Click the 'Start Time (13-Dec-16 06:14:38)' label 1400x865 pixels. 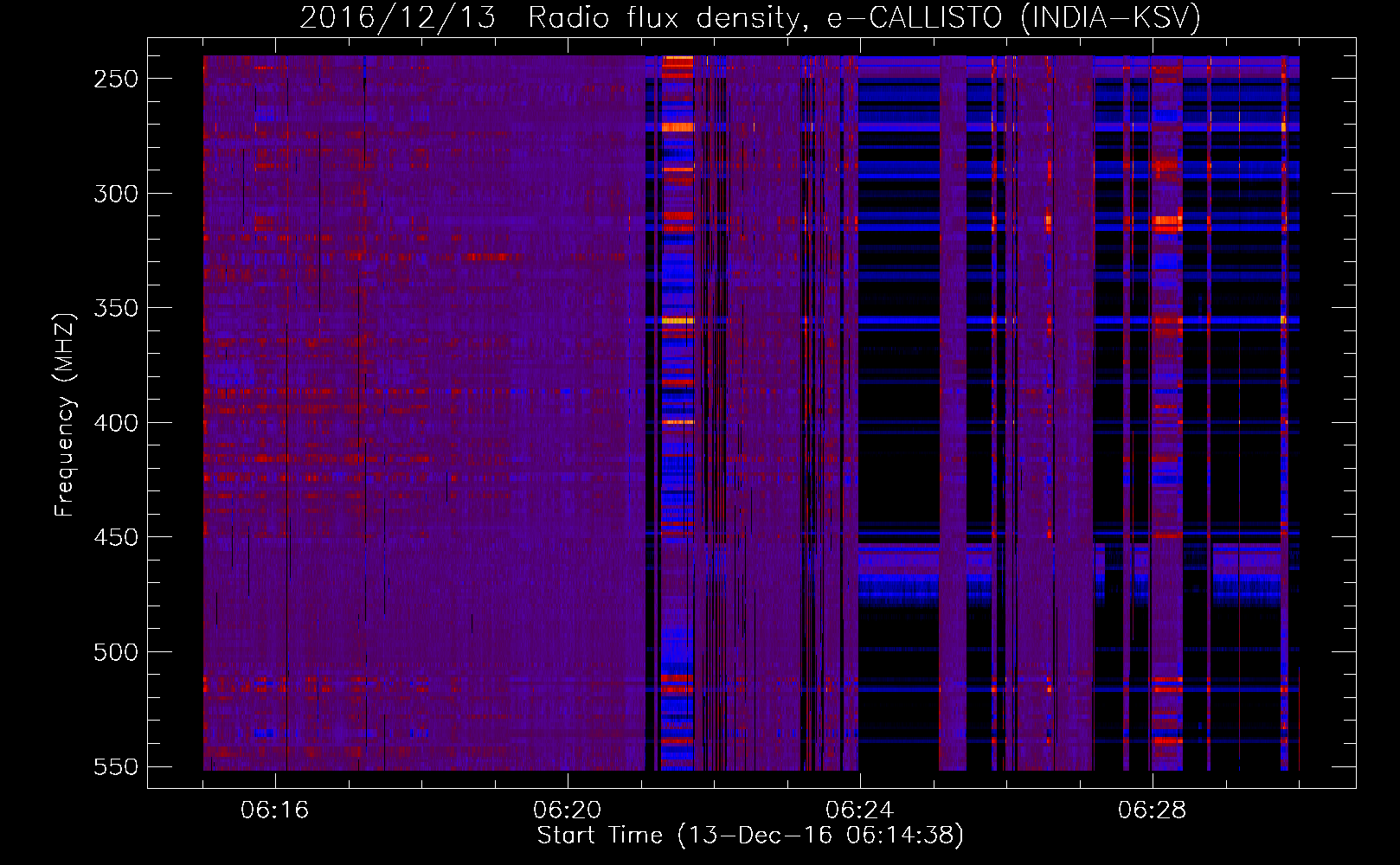point(750,836)
